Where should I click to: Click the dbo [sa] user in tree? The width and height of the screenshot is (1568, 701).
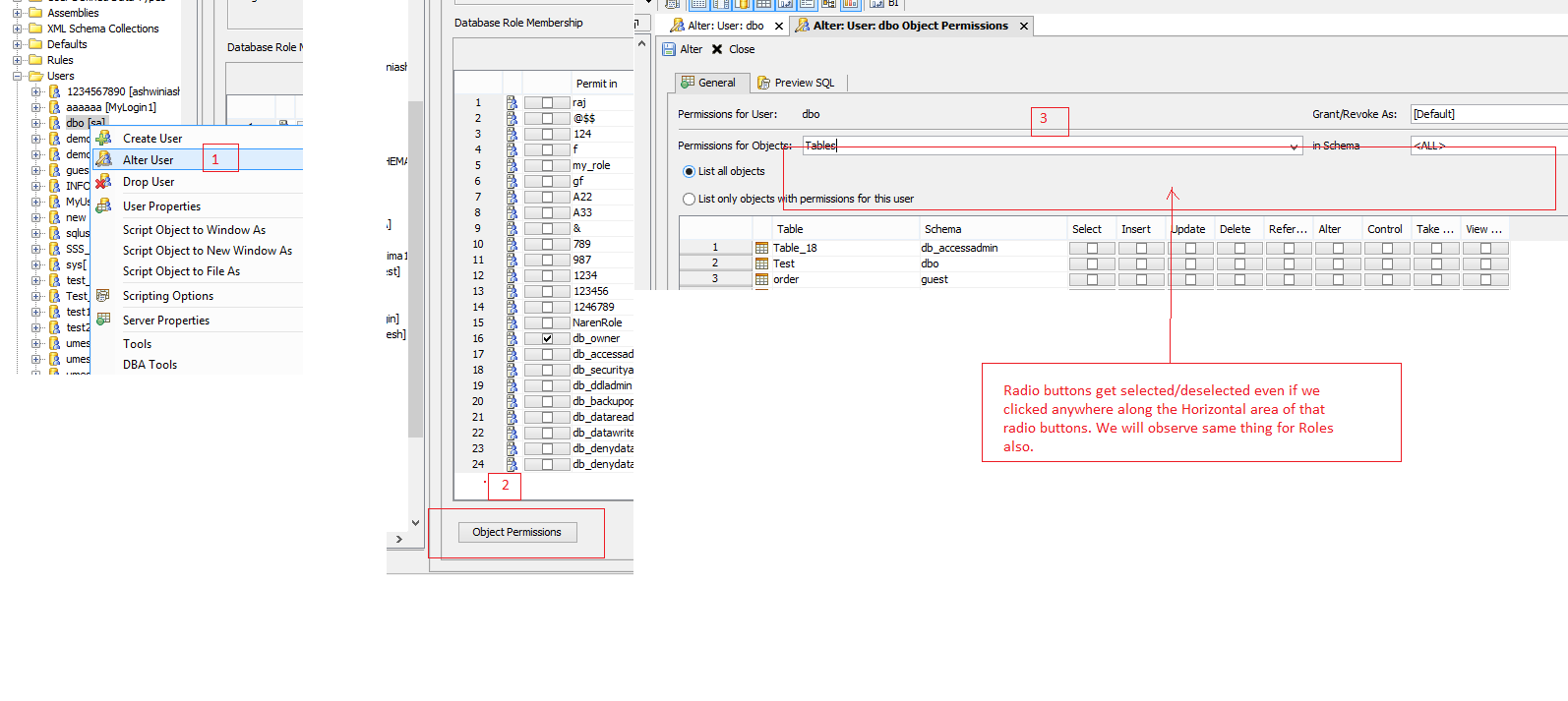pyautogui.click(x=86, y=123)
